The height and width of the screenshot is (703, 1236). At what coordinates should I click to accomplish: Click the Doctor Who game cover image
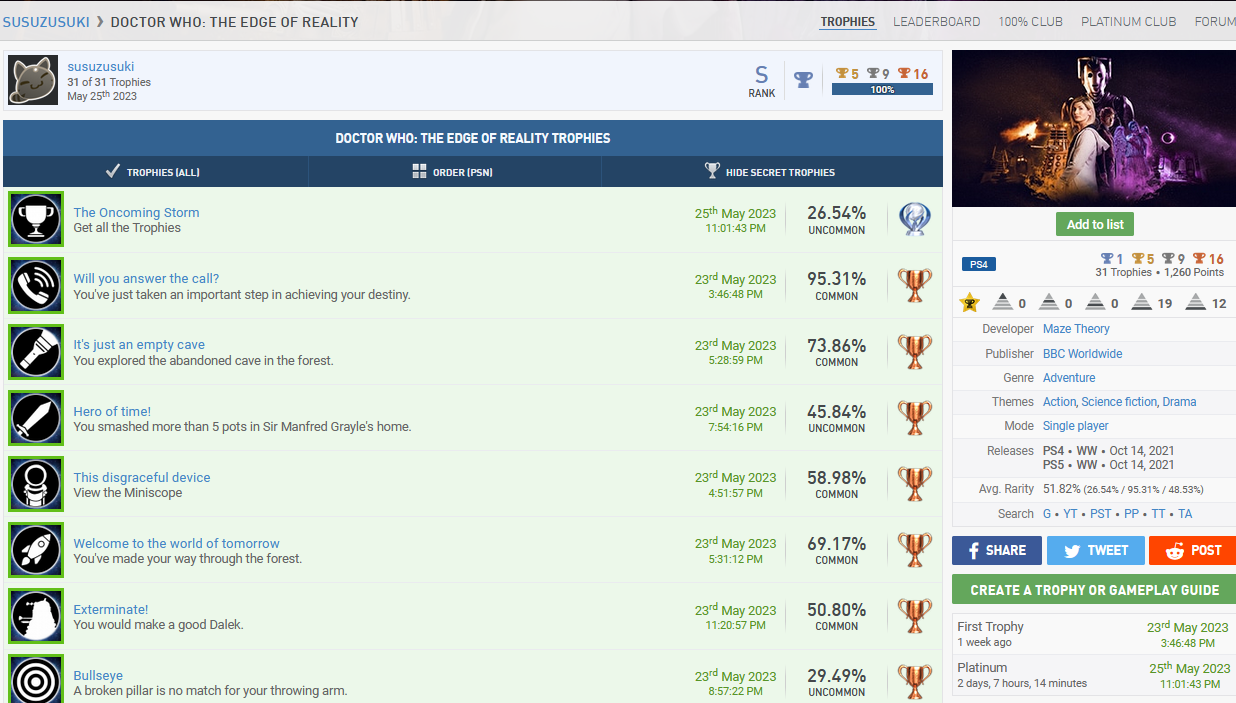(x=1094, y=129)
